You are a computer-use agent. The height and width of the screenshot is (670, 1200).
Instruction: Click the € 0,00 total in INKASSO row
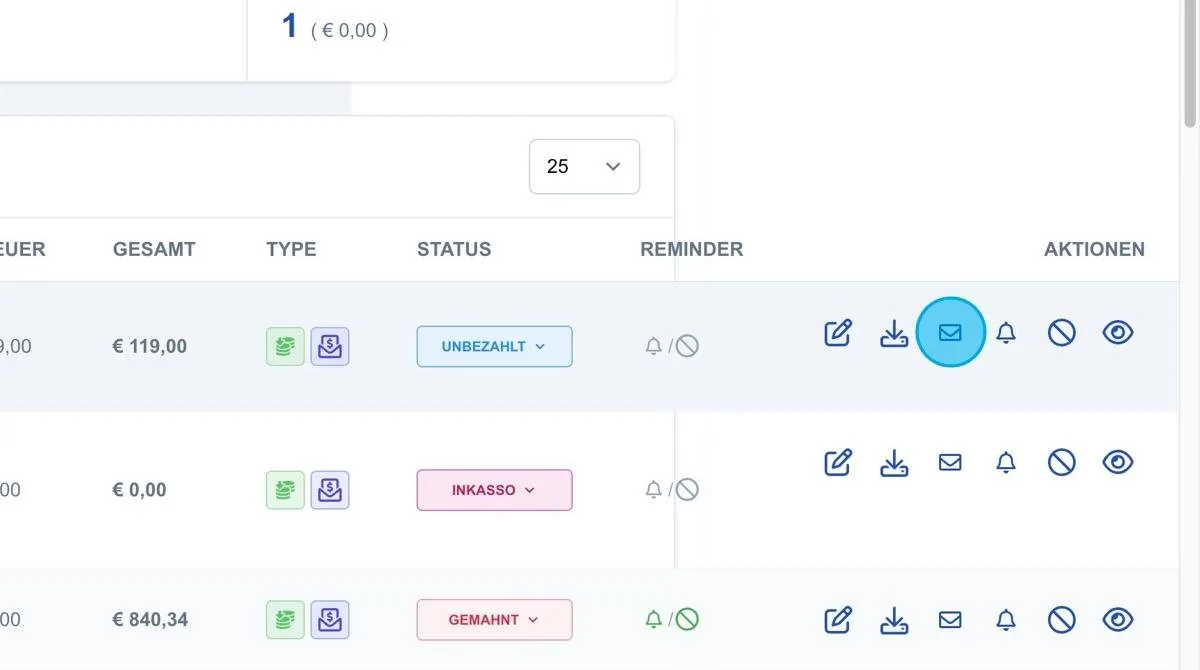pos(140,490)
